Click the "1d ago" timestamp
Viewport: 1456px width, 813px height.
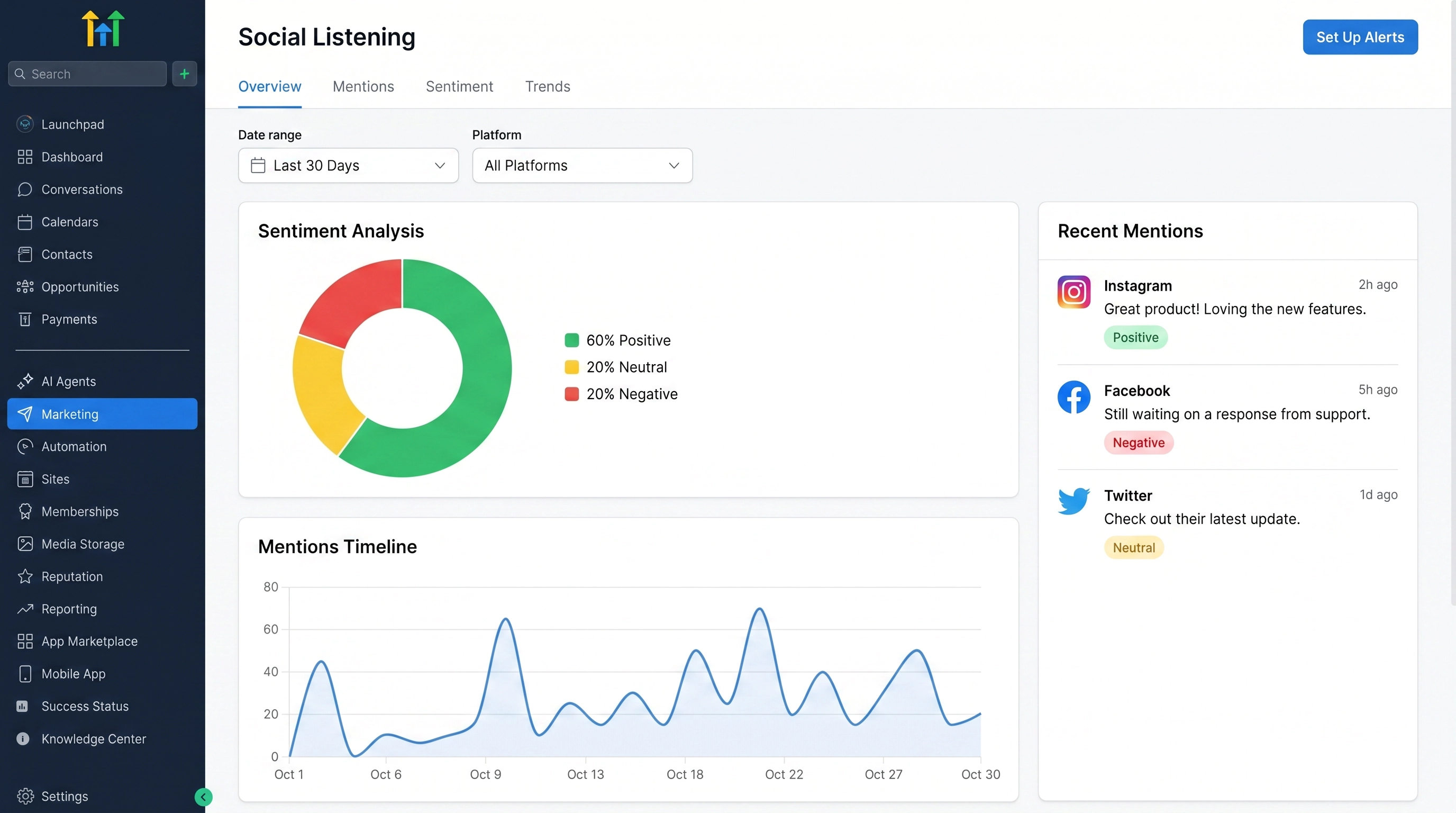pos(1379,495)
